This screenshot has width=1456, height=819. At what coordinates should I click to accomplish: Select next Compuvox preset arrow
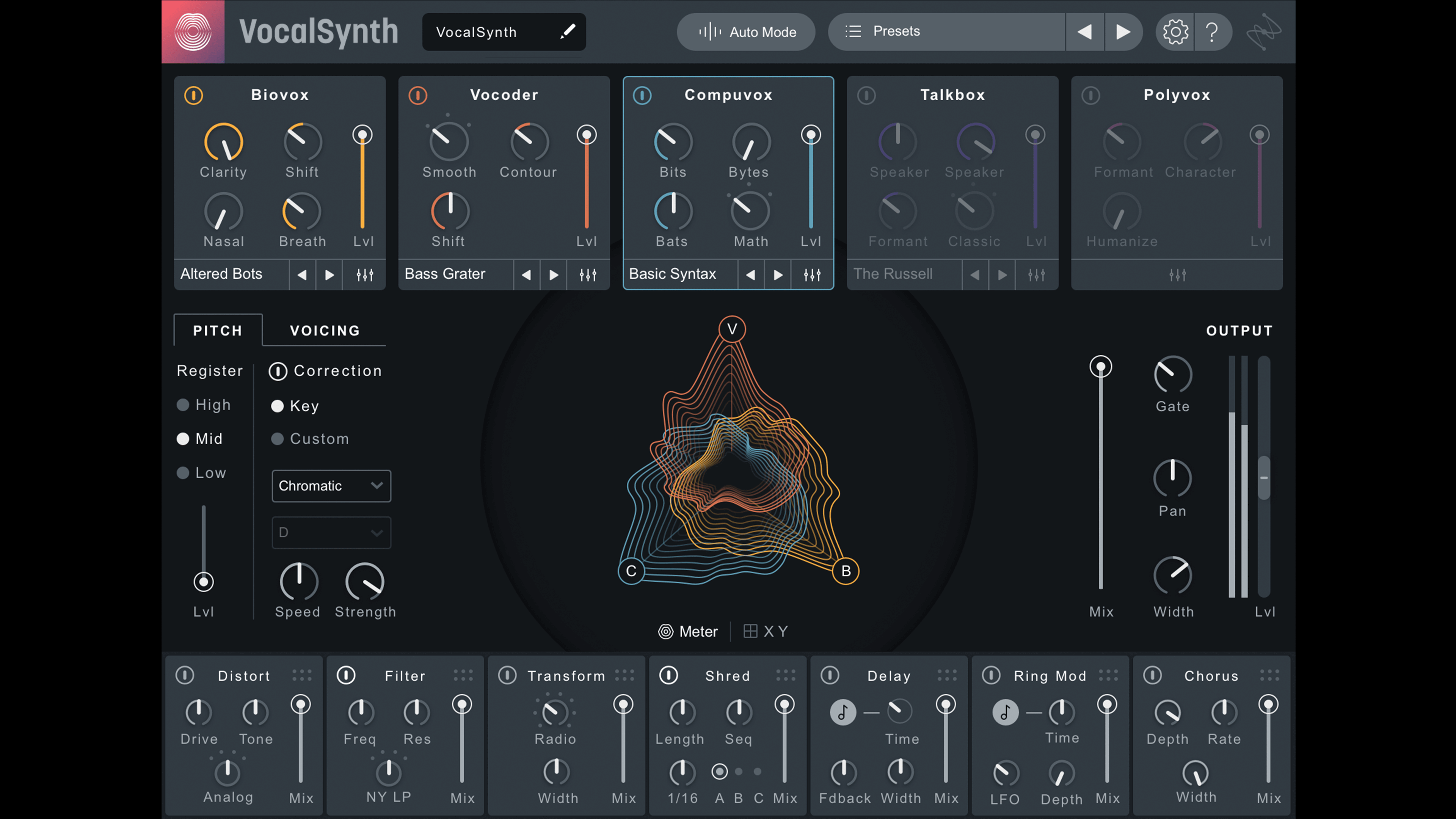(778, 275)
